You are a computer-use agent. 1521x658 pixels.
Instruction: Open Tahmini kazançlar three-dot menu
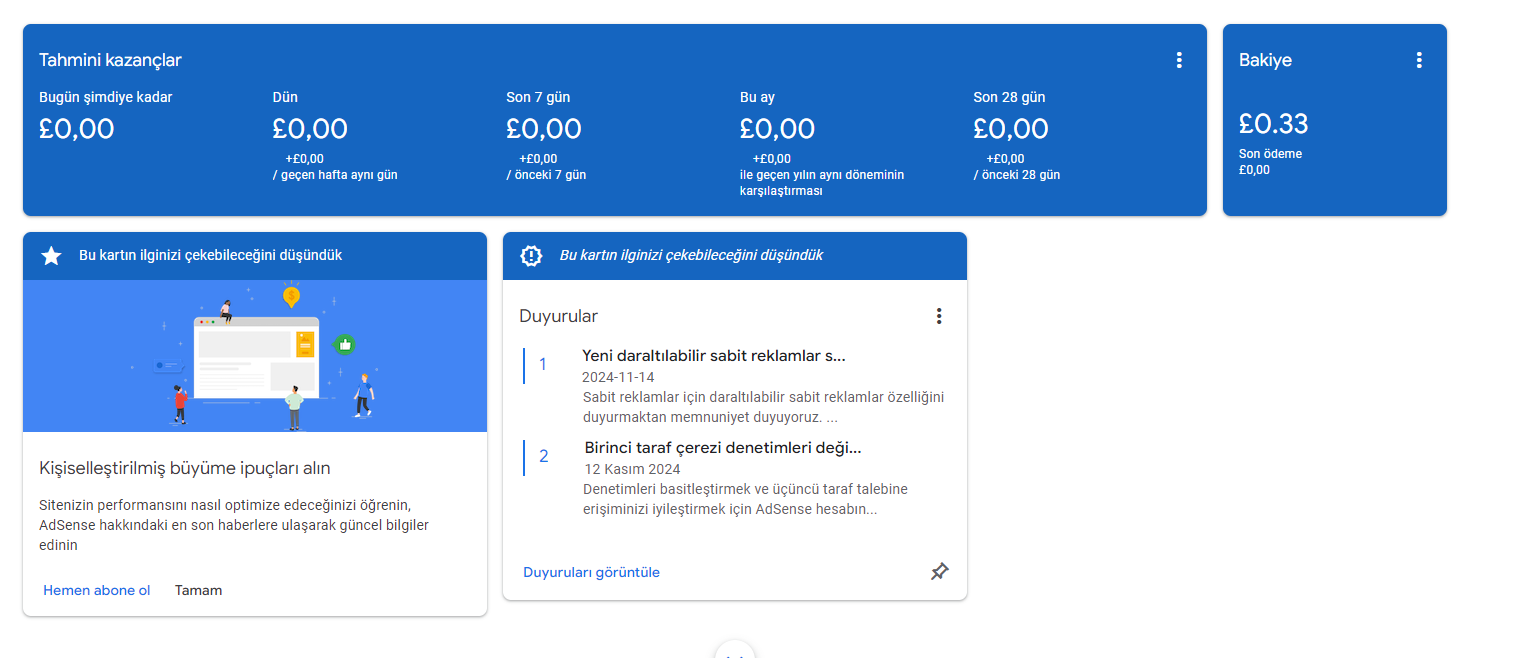coord(1179,60)
